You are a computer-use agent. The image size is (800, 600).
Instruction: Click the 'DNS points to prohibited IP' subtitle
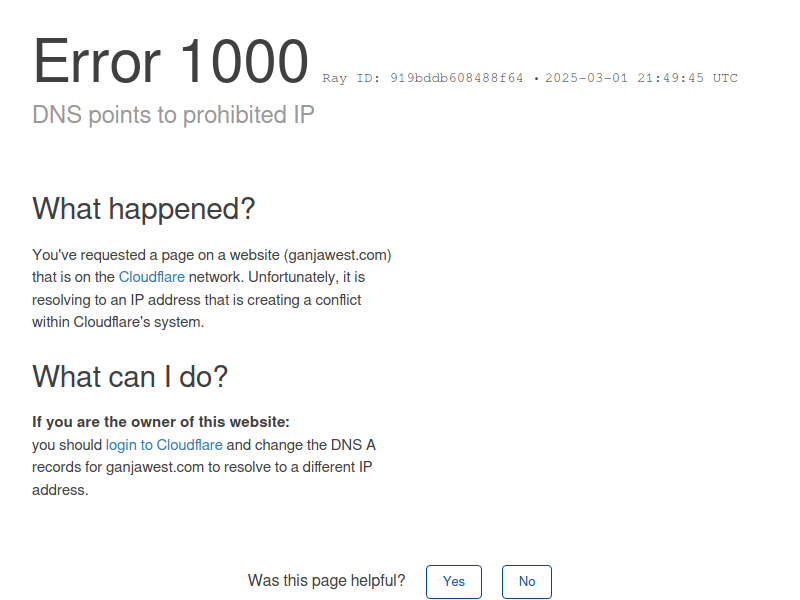173,115
